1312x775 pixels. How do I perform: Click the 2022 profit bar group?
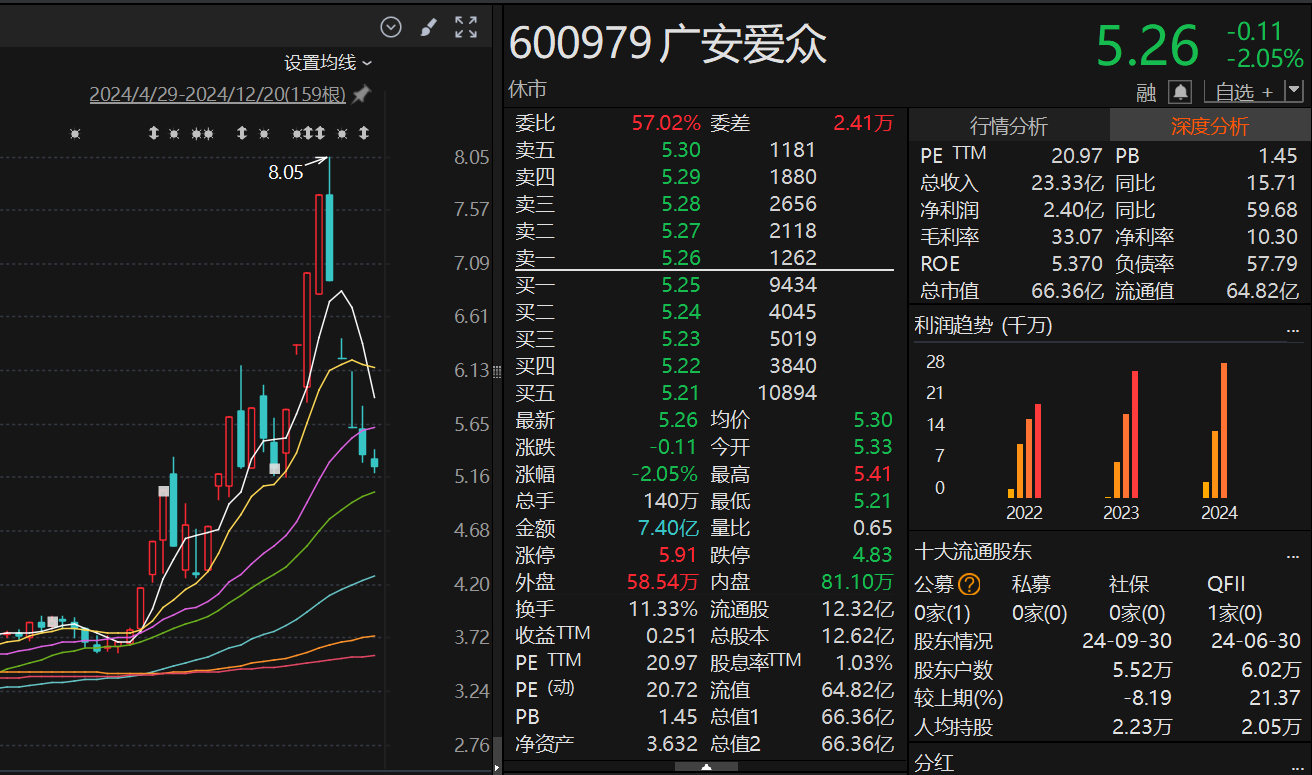click(x=1025, y=450)
